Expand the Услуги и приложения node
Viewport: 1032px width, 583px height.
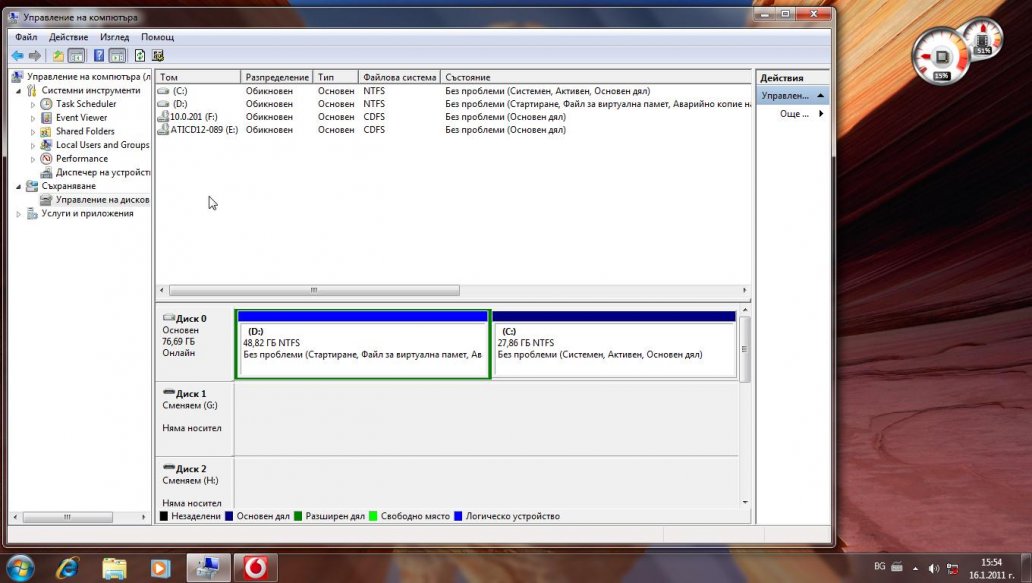[x=19, y=213]
